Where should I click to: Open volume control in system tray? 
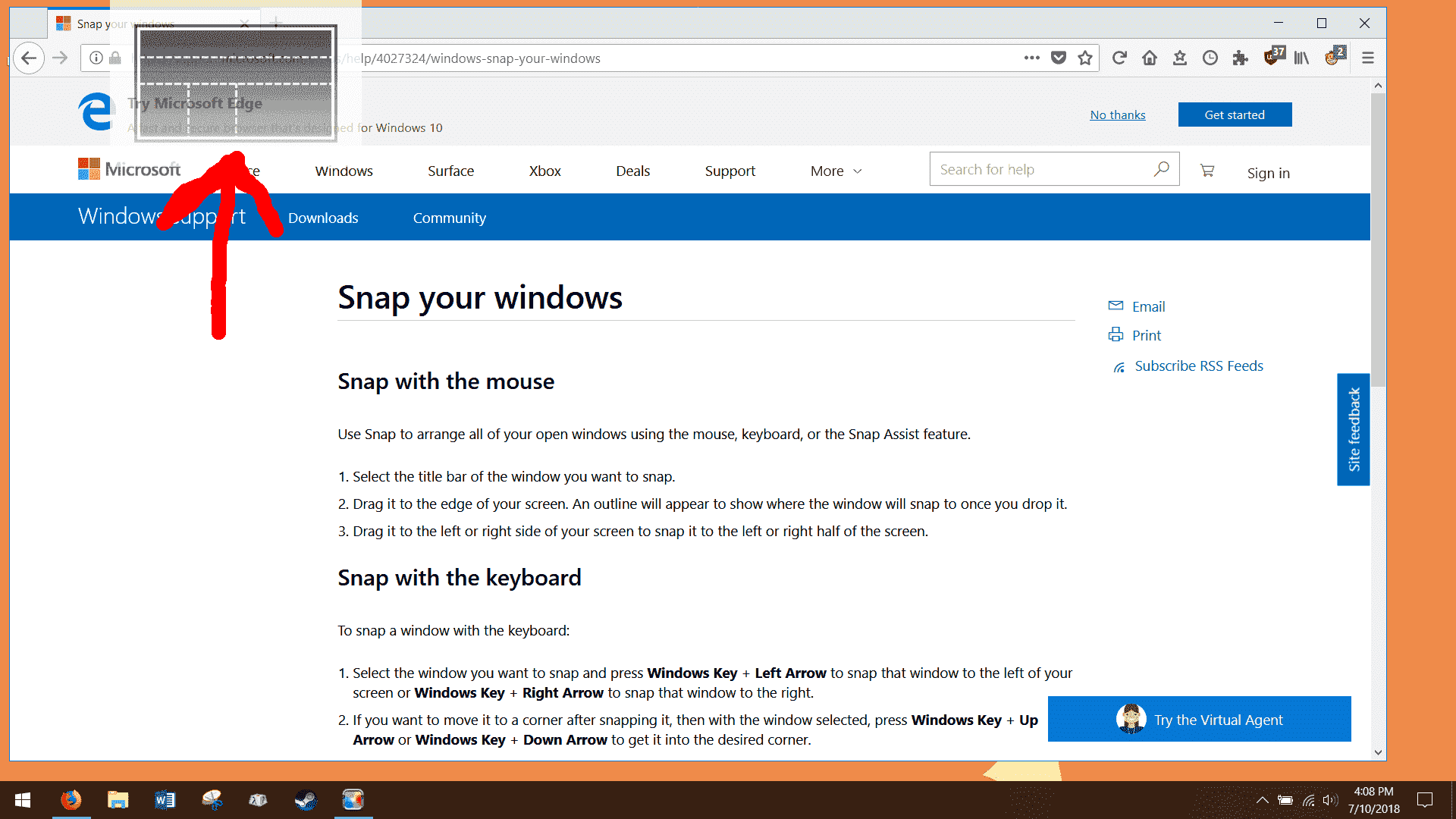pos(1329,799)
